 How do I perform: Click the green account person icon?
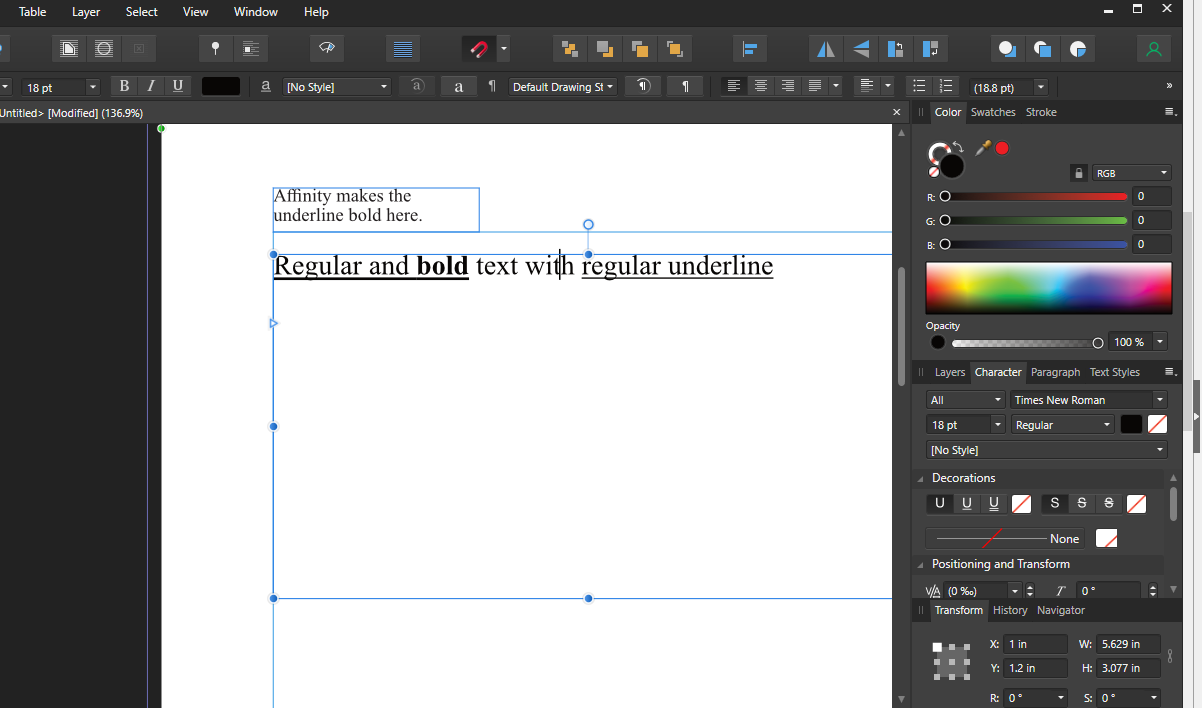pos(1154,49)
